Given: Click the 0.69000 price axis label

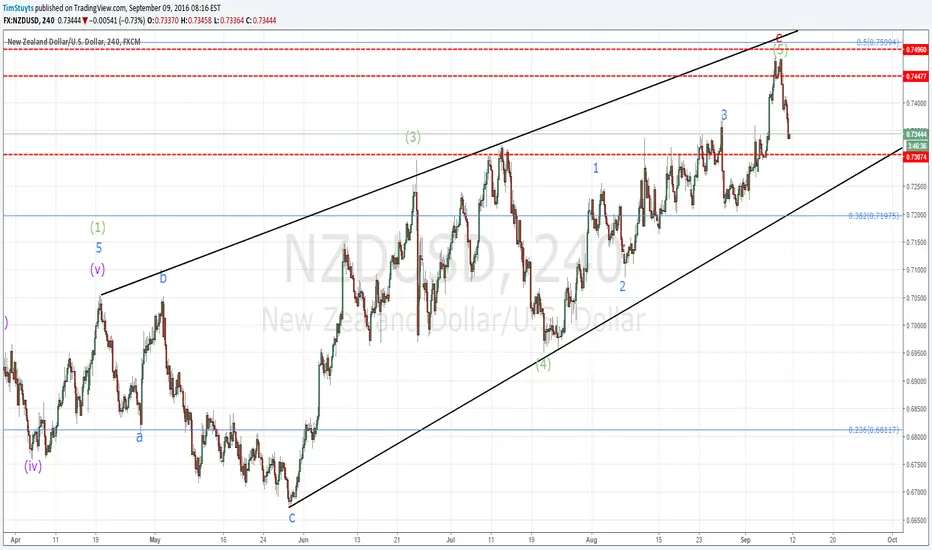Looking at the screenshot, I should pos(917,381).
